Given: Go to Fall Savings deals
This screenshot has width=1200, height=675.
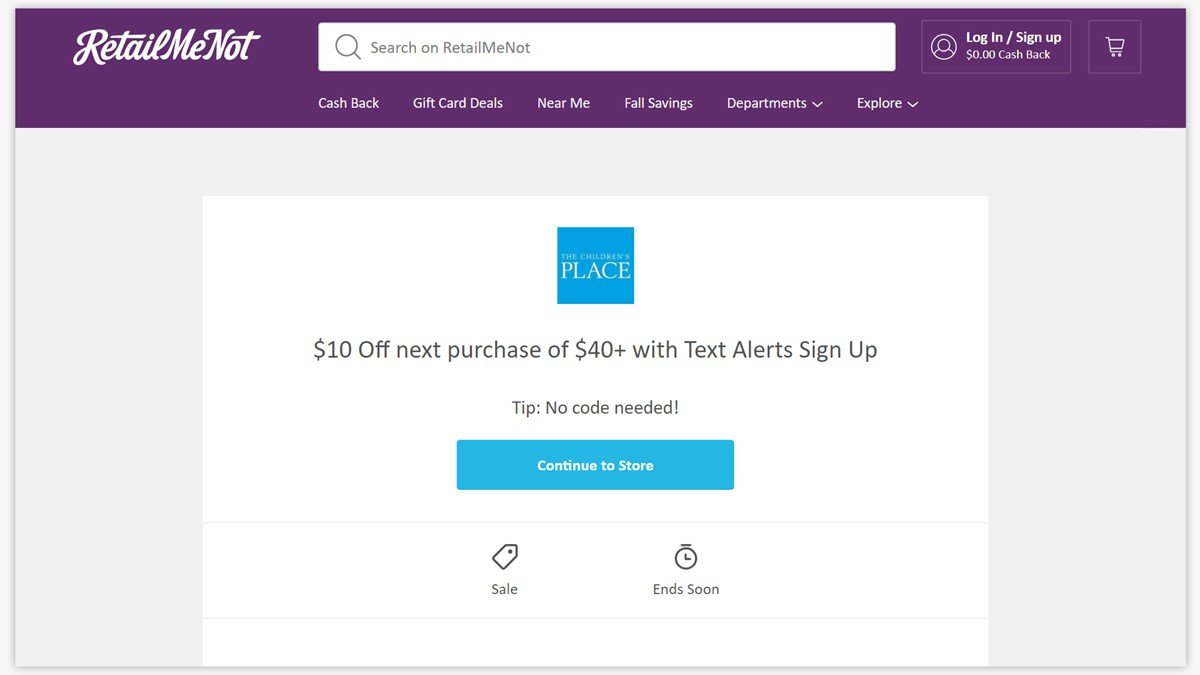Looking at the screenshot, I should click(658, 103).
